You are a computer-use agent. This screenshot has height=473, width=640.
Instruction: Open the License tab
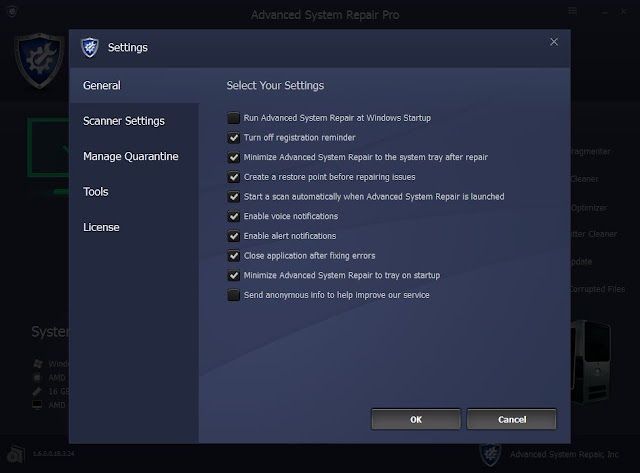click(x=134, y=227)
